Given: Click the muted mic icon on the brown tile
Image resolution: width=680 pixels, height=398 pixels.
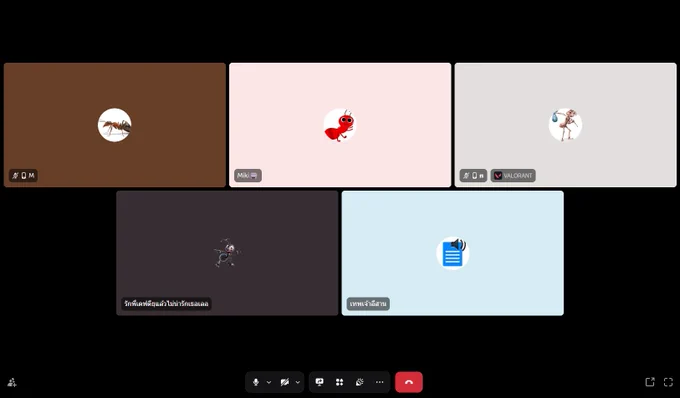Looking at the screenshot, I should (15, 176).
